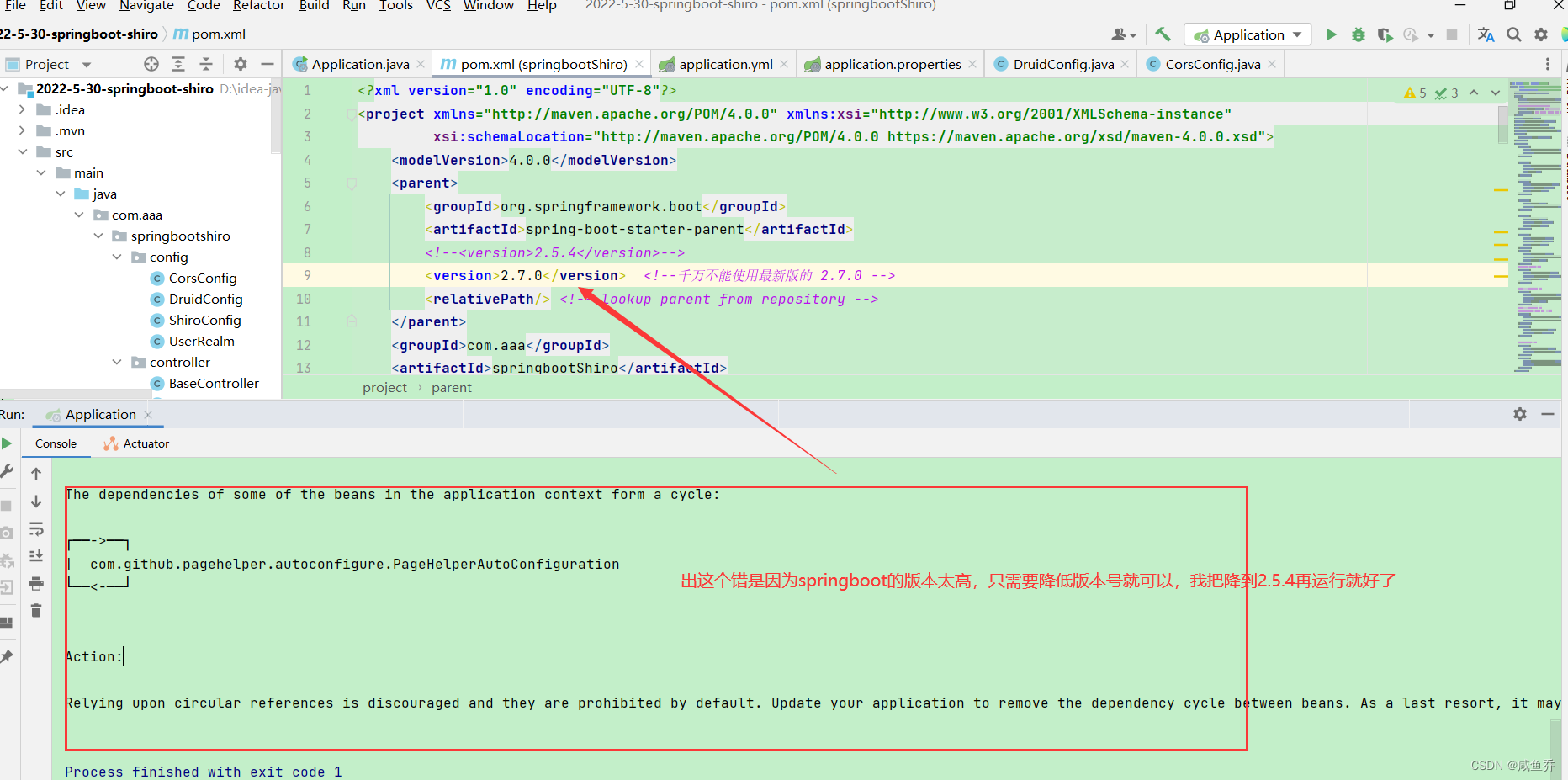Open IDE Settings gear icon
Image resolution: width=1568 pixels, height=780 pixels.
1541,34
